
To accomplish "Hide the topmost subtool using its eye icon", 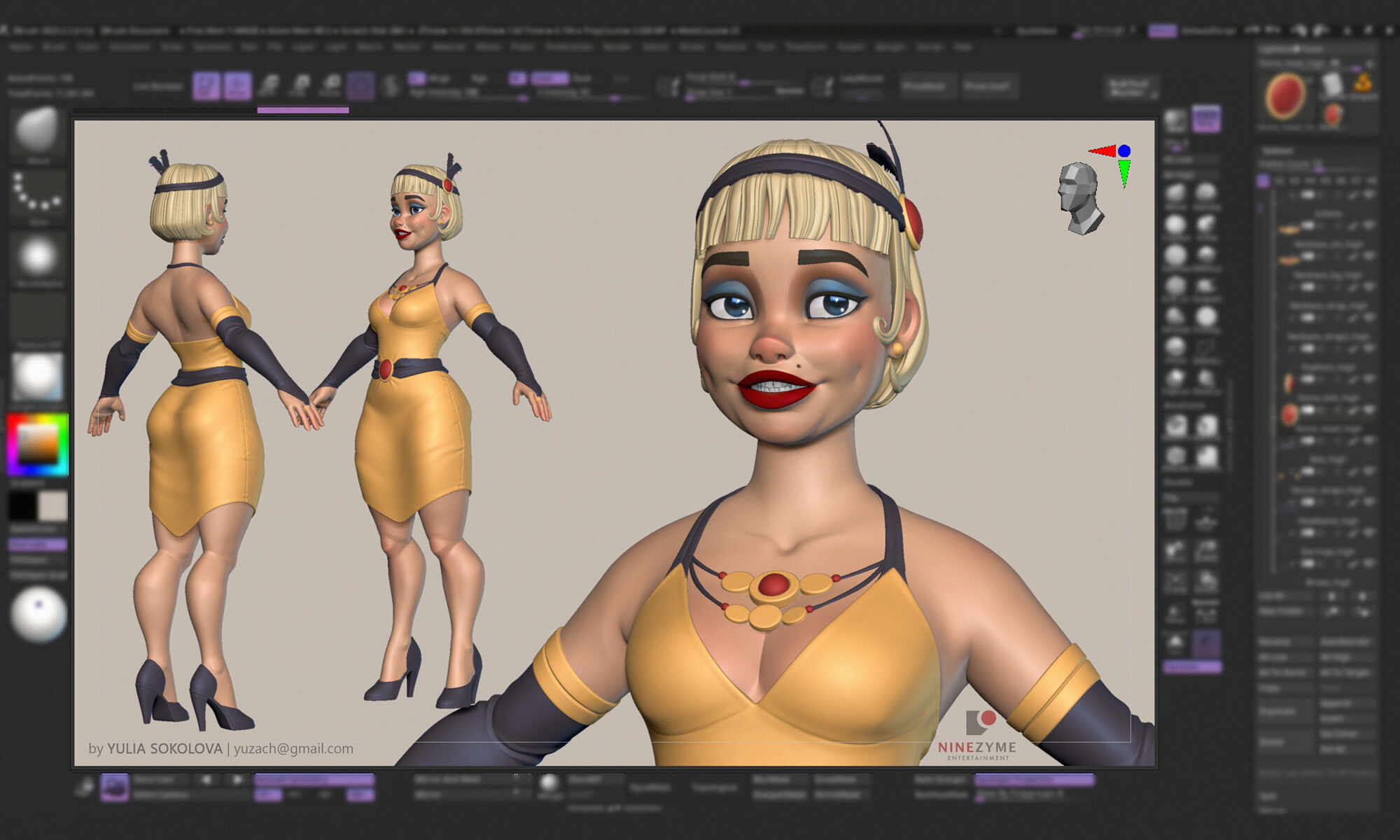I will [x=1368, y=195].
